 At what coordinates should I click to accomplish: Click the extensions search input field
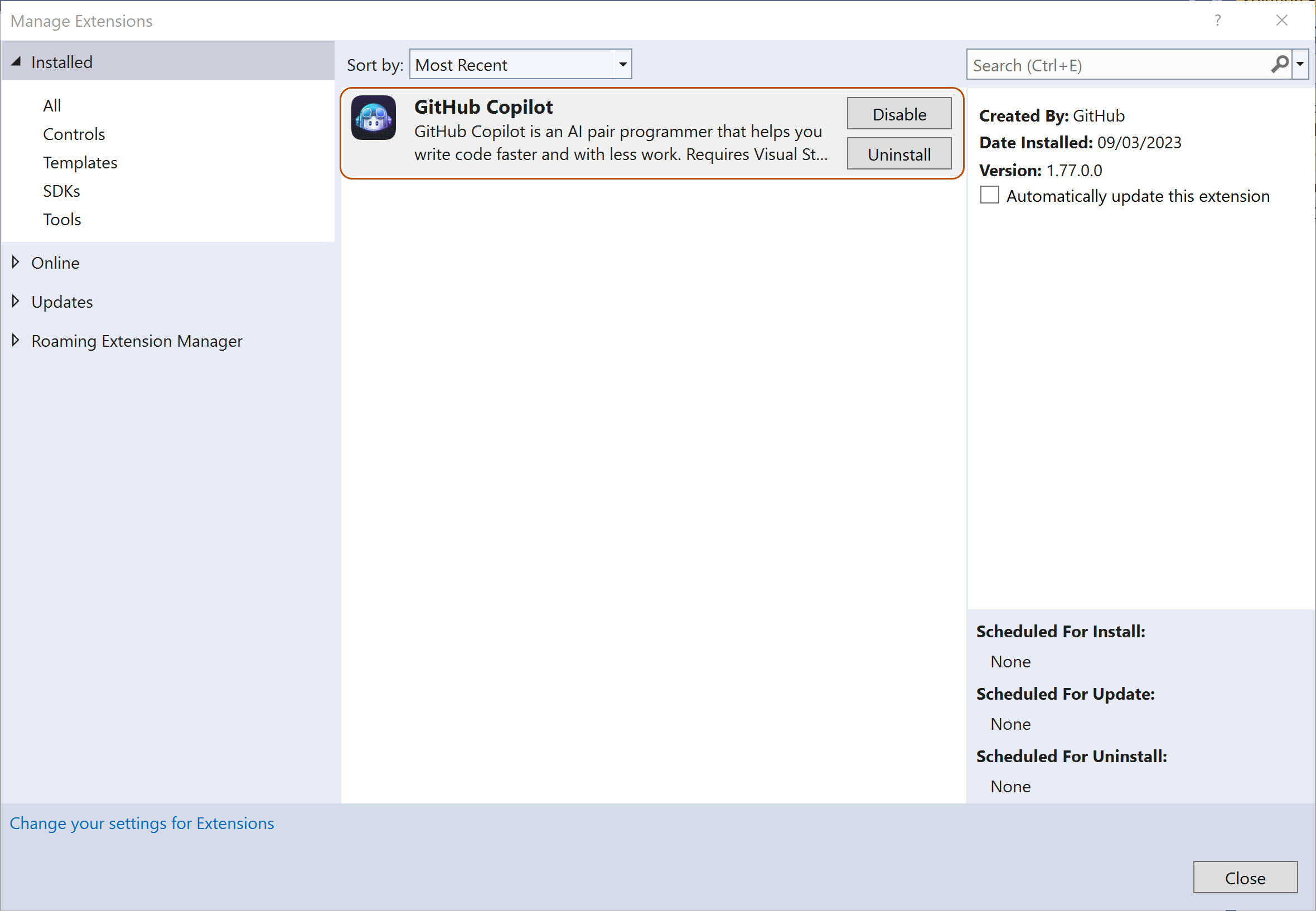point(1121,65)
